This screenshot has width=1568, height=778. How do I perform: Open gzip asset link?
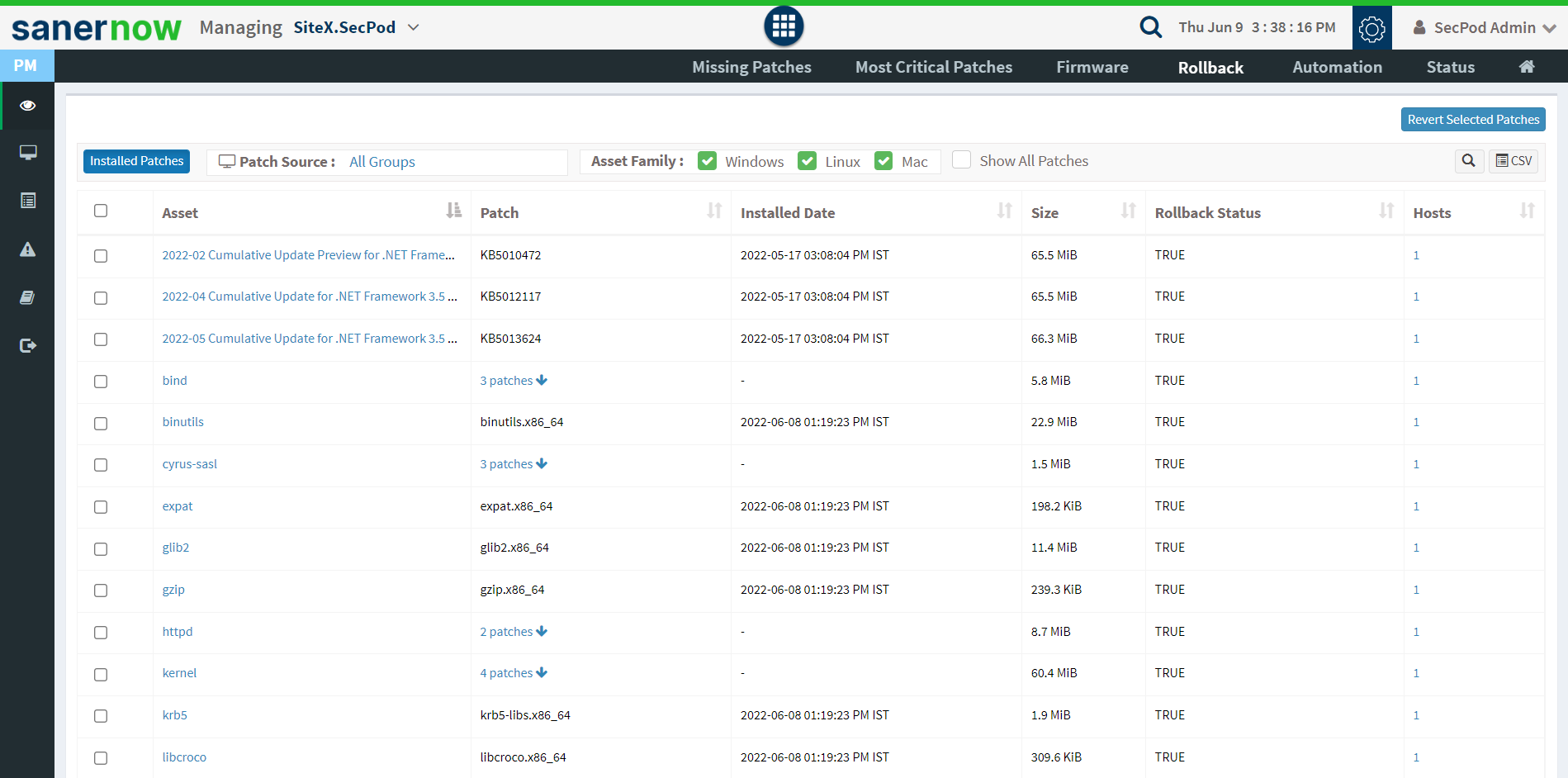(x=173, y=590)
